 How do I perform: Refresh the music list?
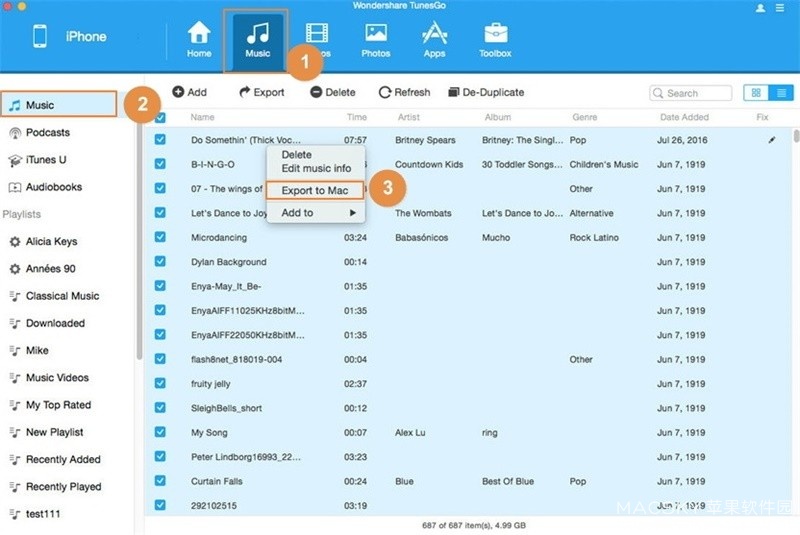click(404, 92)
